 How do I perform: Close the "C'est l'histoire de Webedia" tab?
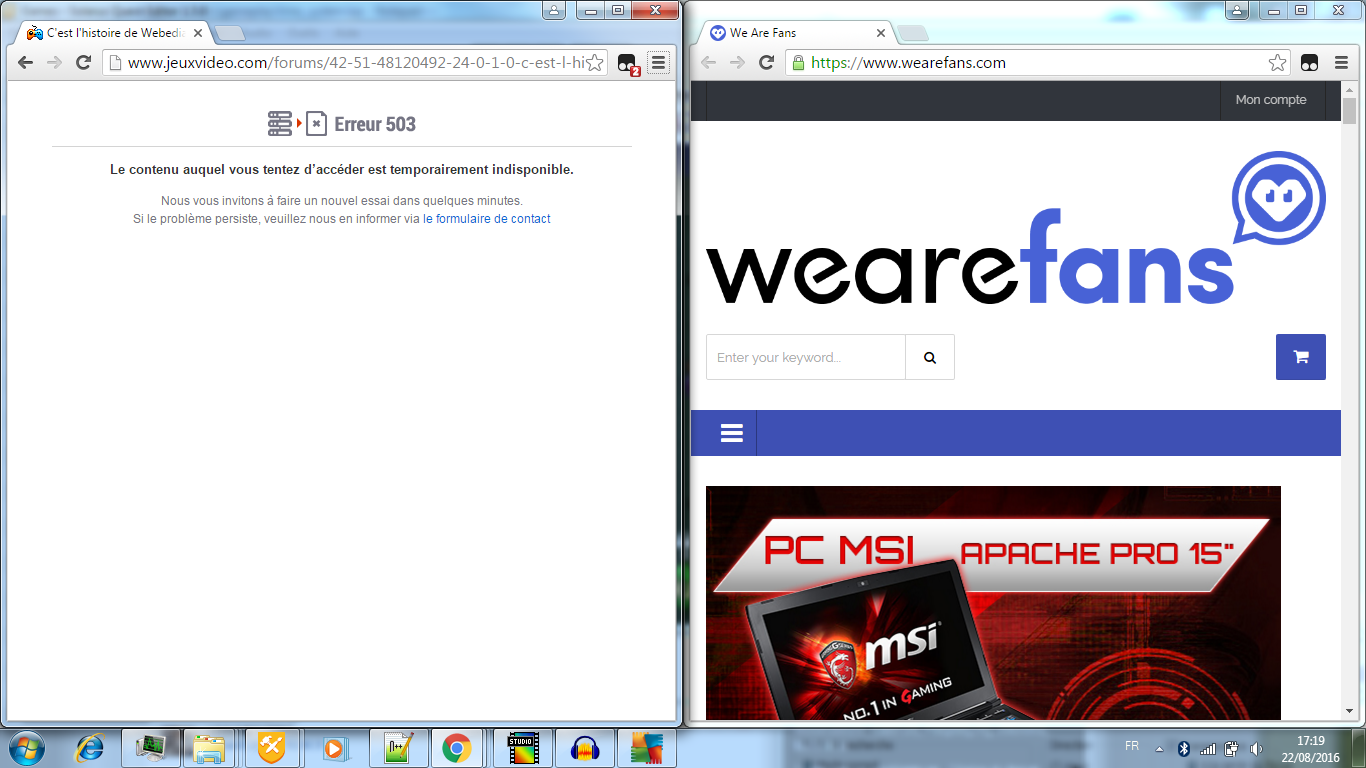click(198, 33)
